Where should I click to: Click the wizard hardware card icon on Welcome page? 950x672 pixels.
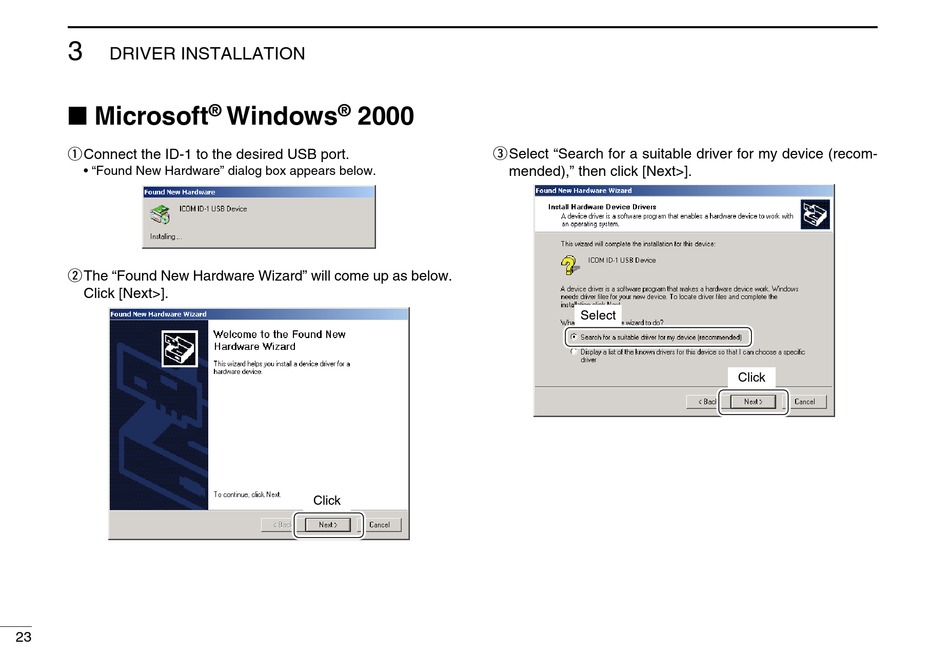coord(180,348)
